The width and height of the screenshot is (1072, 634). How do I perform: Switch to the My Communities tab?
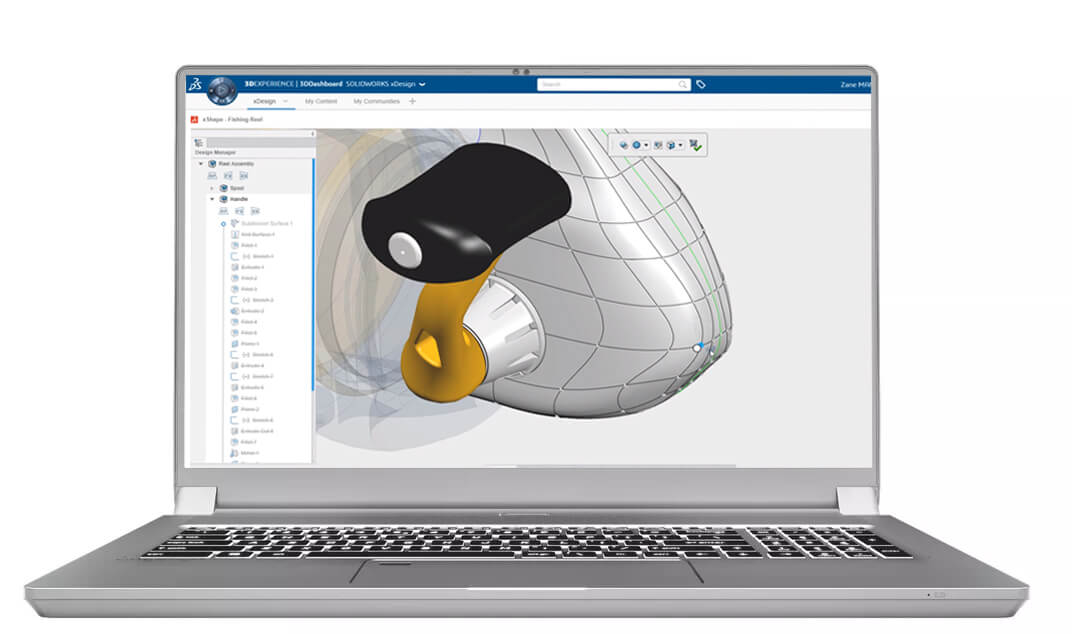[x=376, y=101]
